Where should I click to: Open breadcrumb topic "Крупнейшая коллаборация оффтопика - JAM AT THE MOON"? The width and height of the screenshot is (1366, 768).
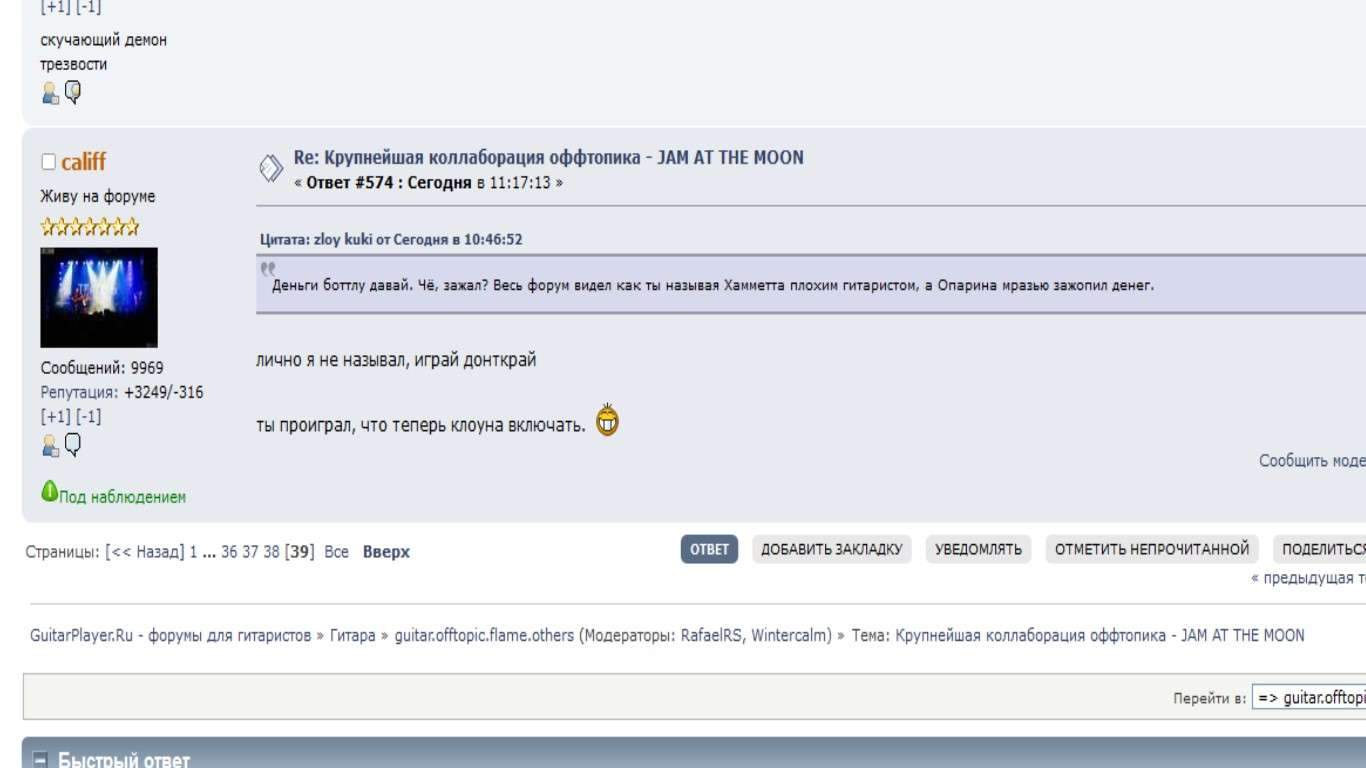click(x=1100, y=636)
